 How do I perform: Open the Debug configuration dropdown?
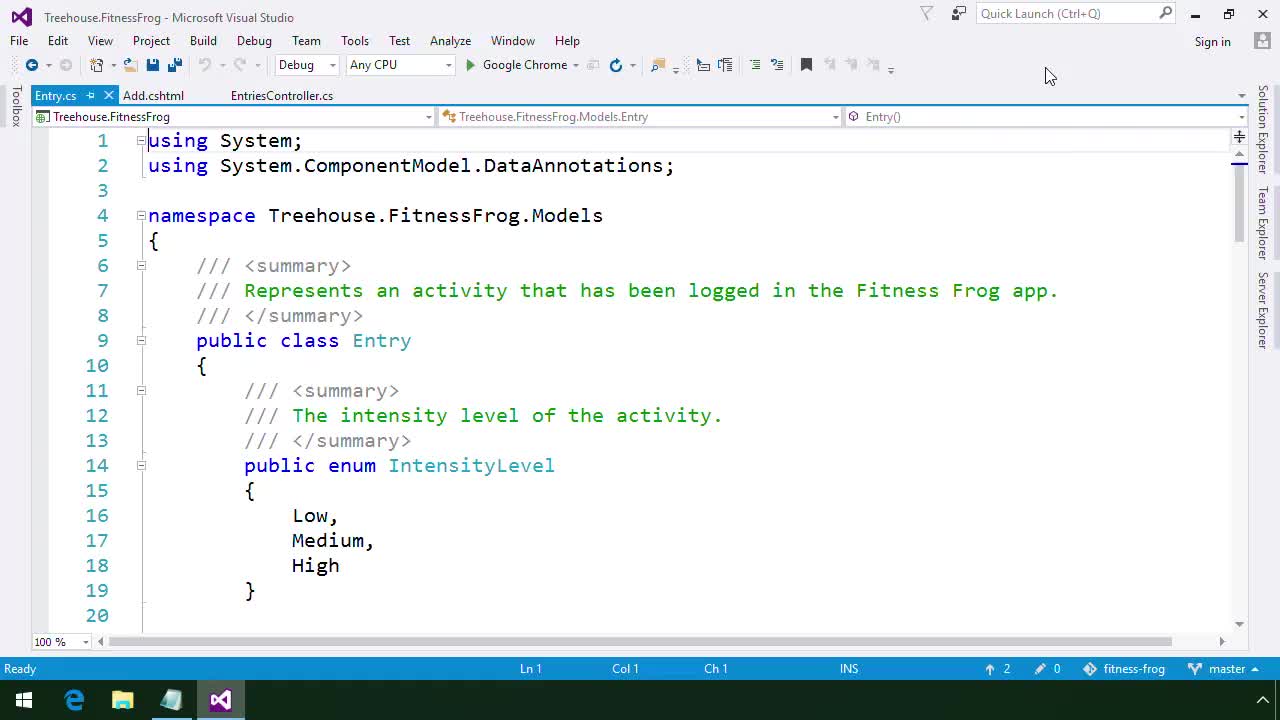pyautogui.click(x=307, y=65)
